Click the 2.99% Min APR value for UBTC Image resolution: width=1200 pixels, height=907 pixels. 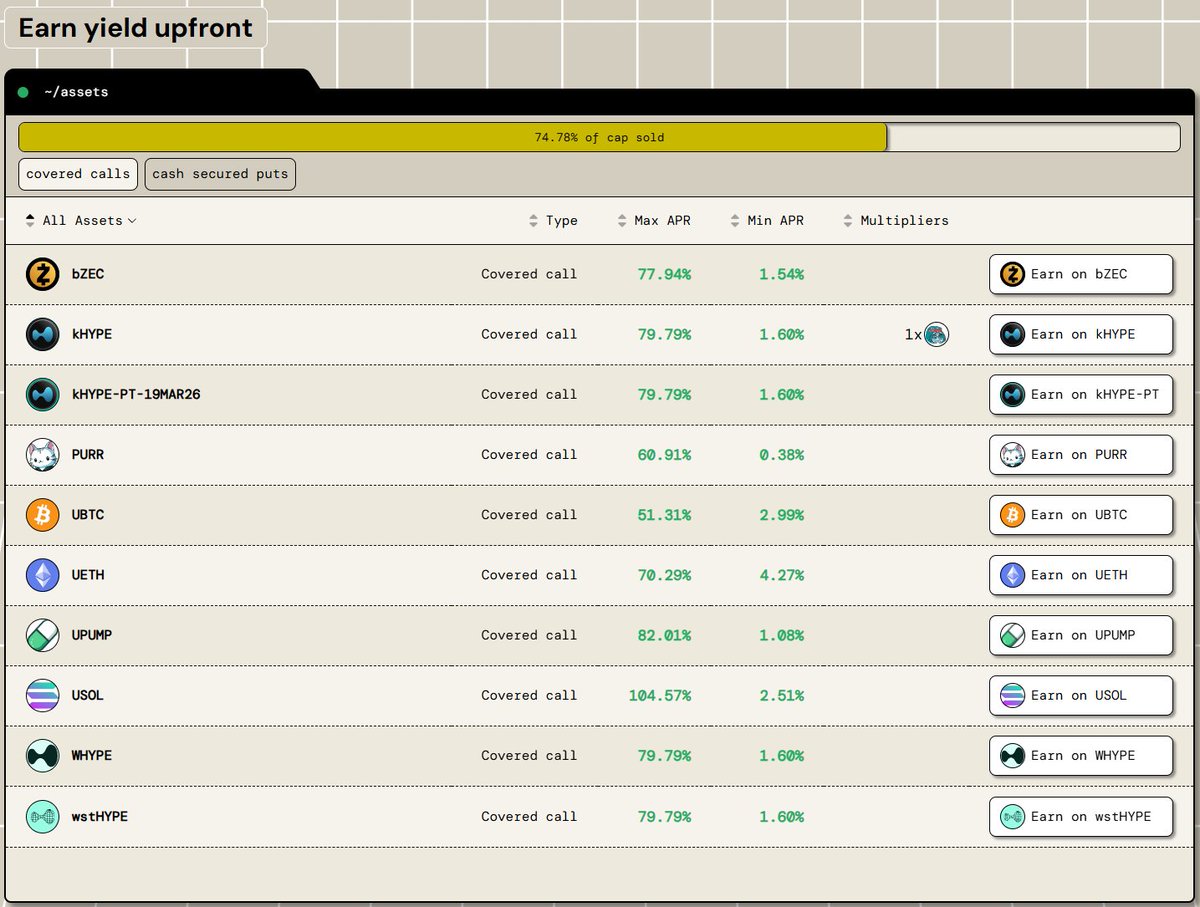click(x=781, y=515)
